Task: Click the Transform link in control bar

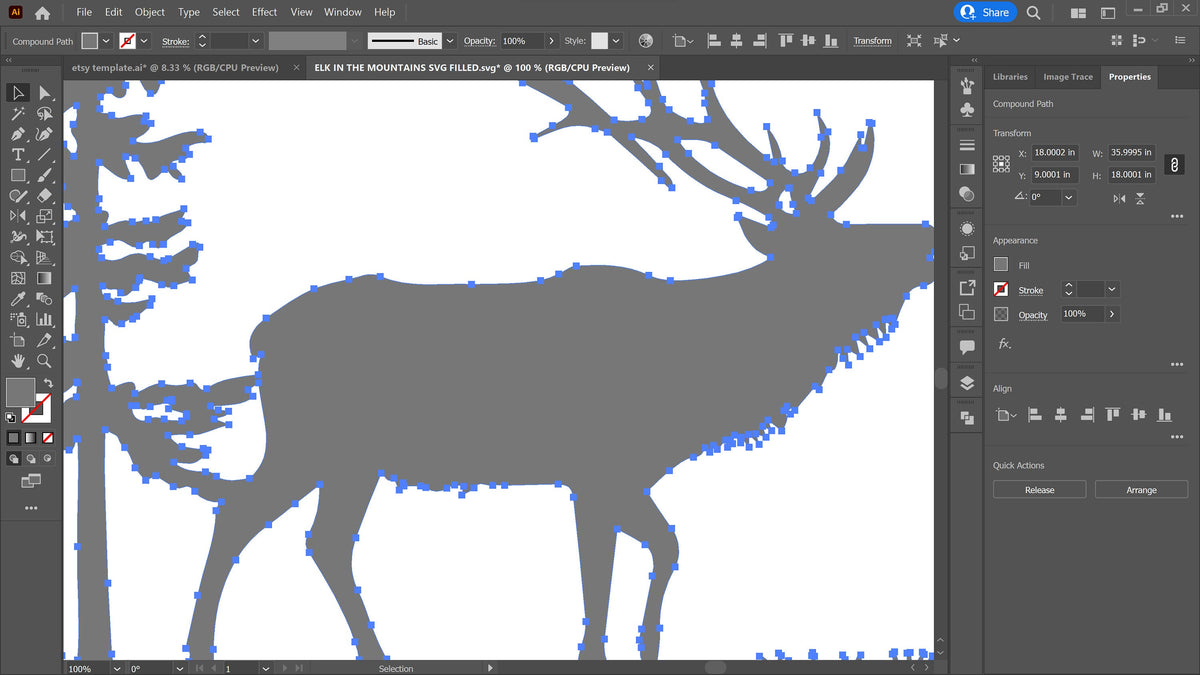Action: click(872, 41)
